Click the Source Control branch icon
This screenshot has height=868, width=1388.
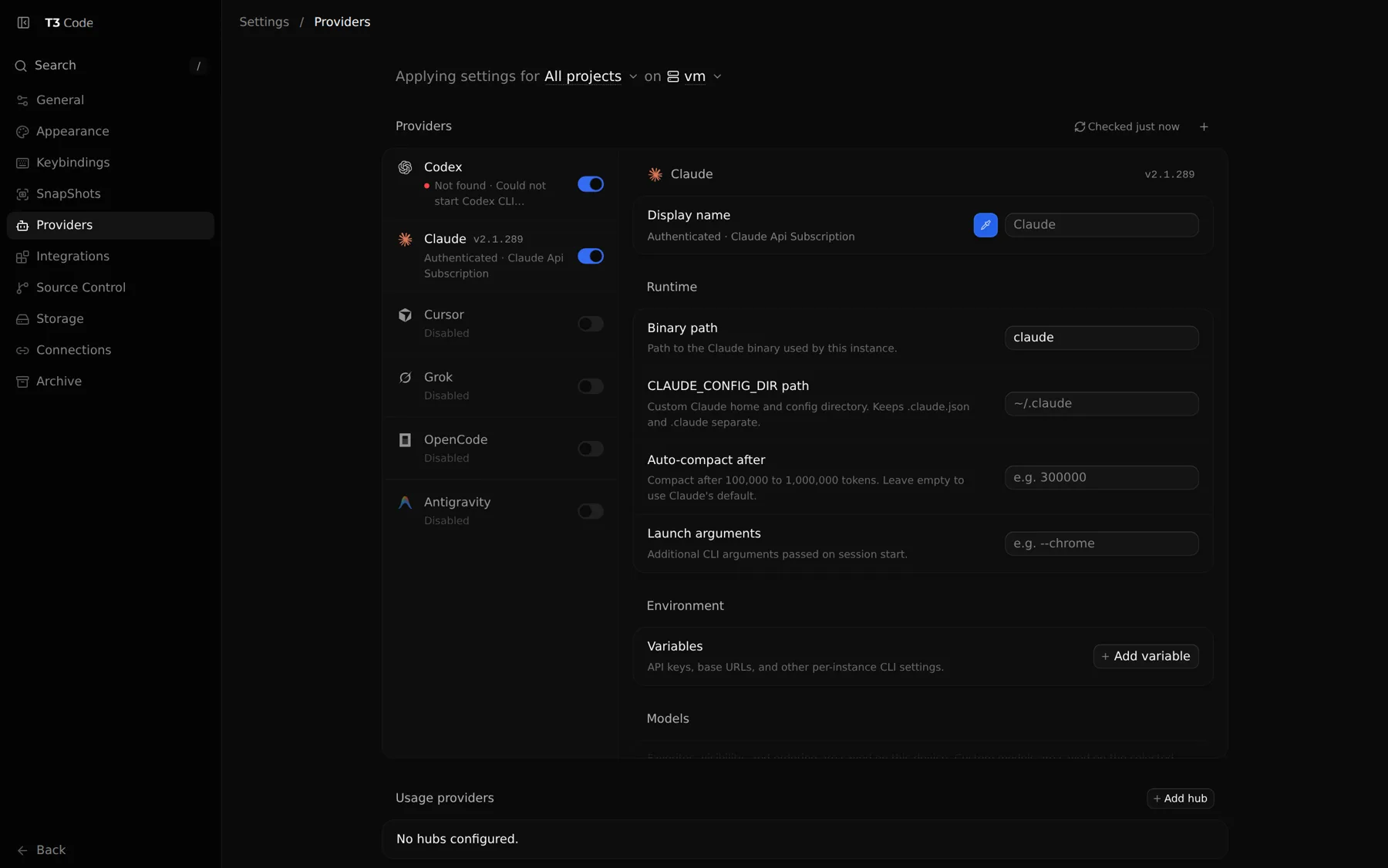22,288
